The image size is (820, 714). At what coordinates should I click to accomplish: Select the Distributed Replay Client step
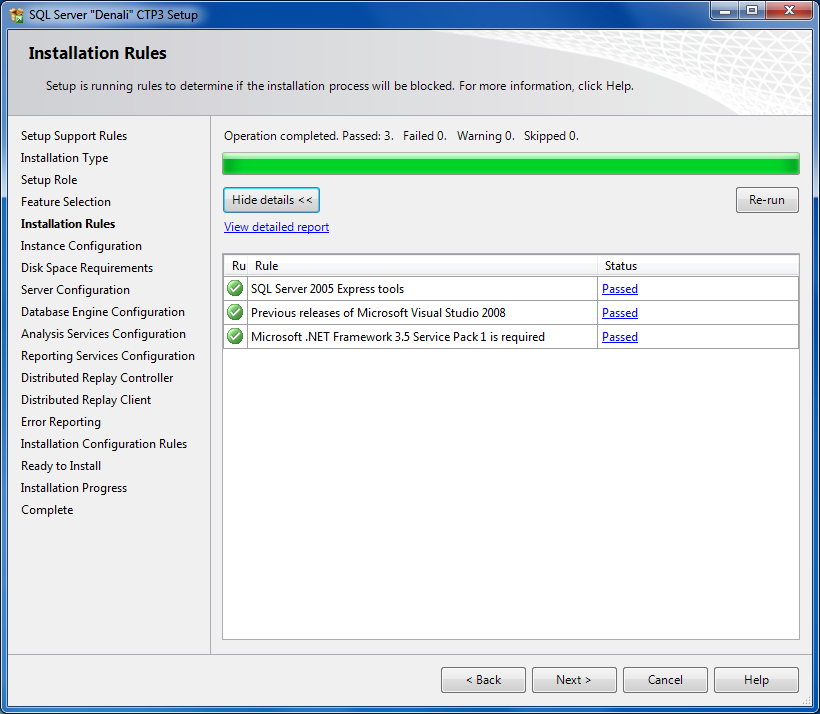tap(86, 400)
